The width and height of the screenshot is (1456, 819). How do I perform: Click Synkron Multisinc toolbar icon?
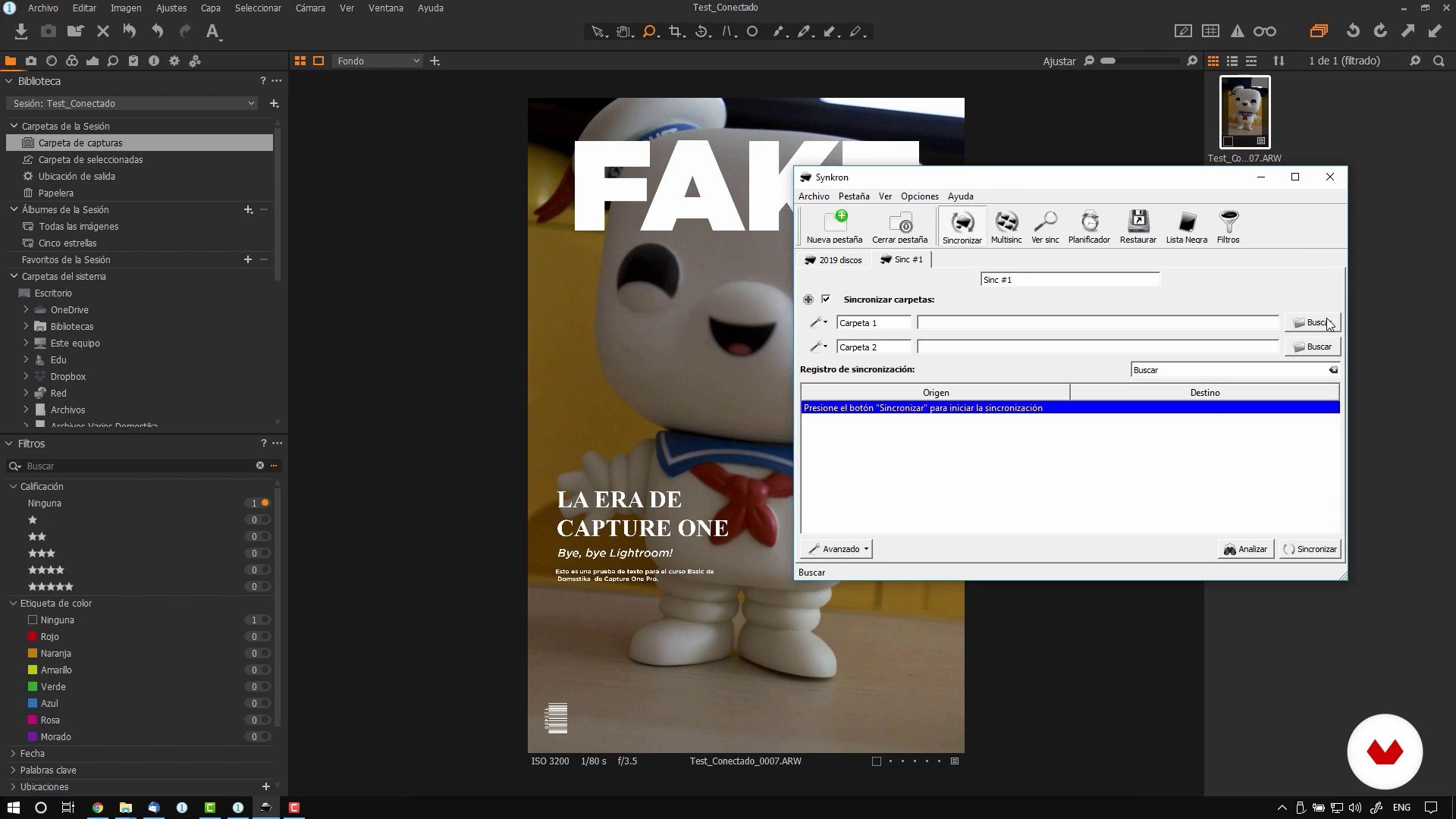[1006, 227]
